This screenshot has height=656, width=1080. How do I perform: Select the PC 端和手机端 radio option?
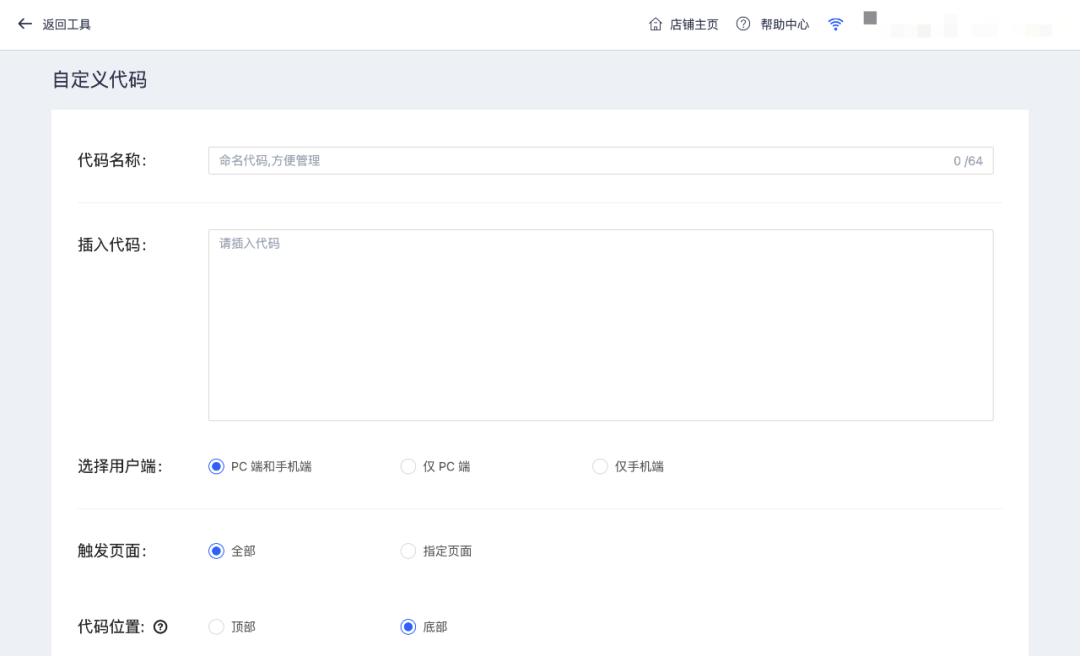pos(216,467)
